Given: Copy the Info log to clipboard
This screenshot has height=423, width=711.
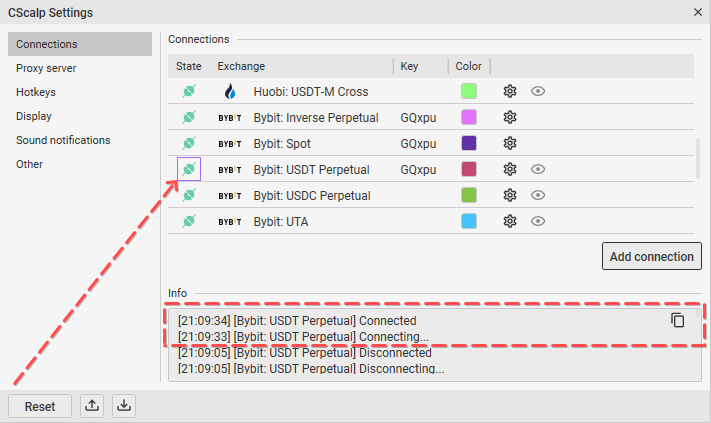Looking at the screenshot, I should pos(677,320).
